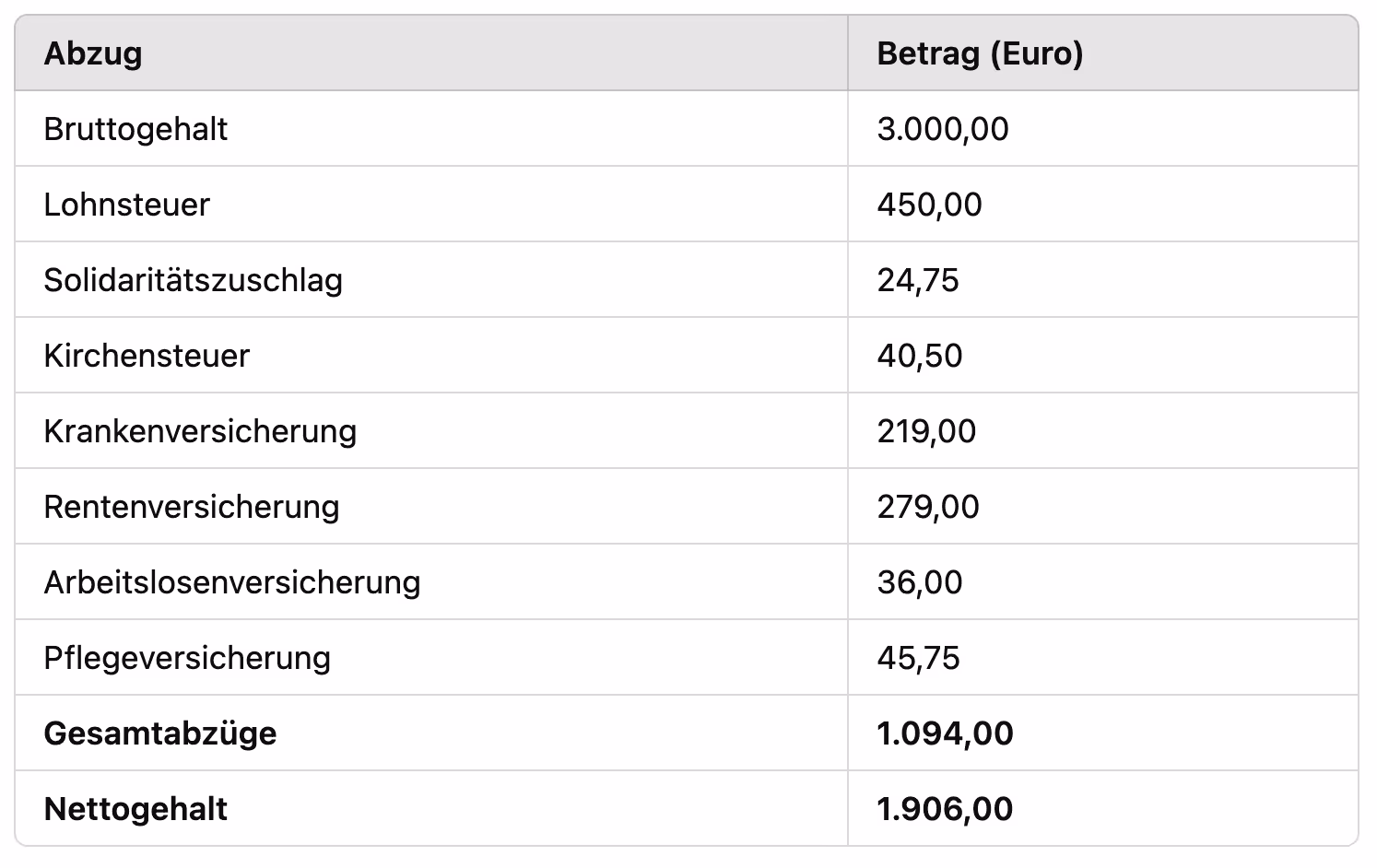Select the Arbeitslosenversicherung cell
This screenshot has height=868, width=1377.
232,582
